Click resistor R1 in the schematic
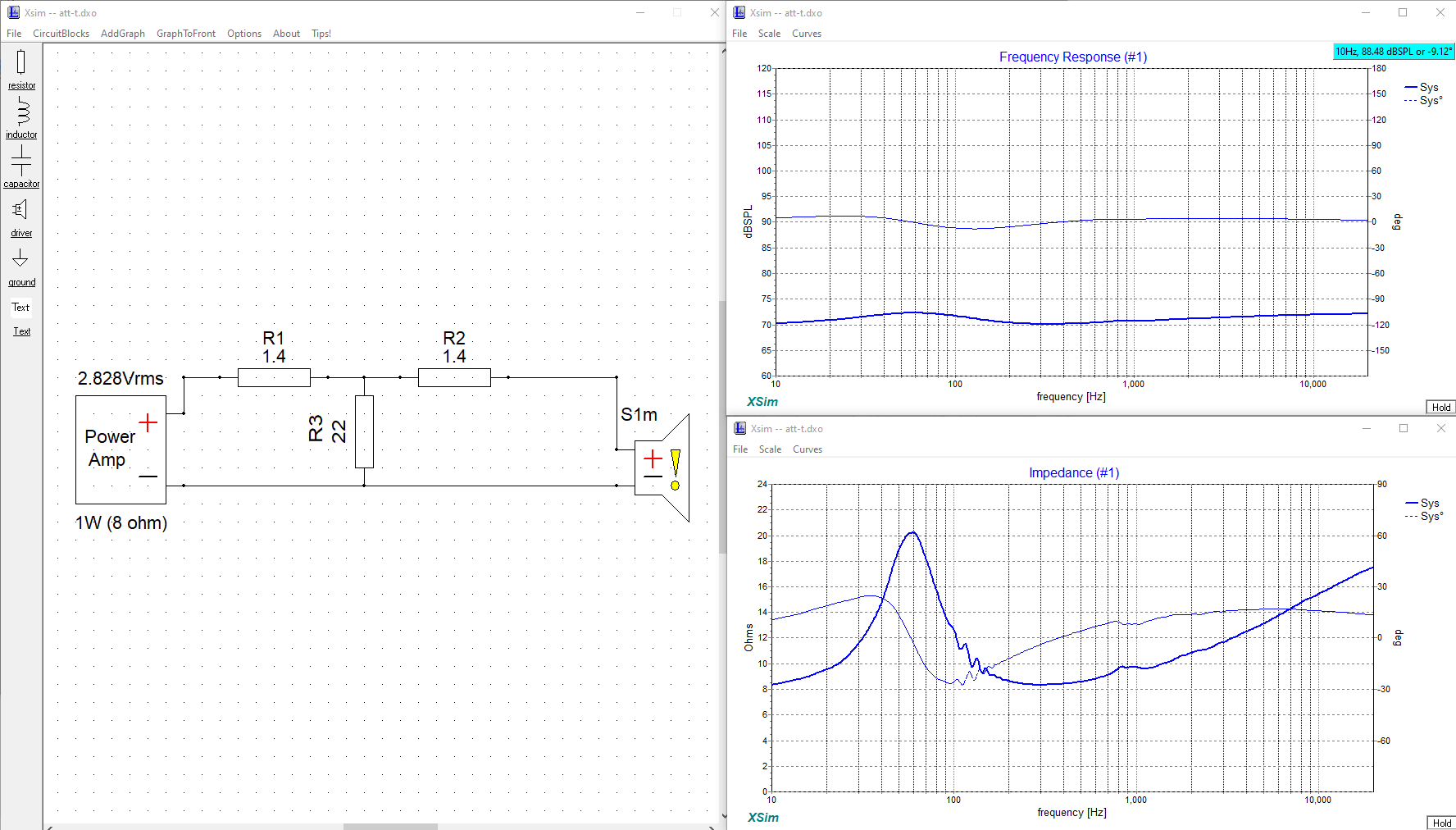This screenshot has width=1456, height=830. (x=274, y=377)
